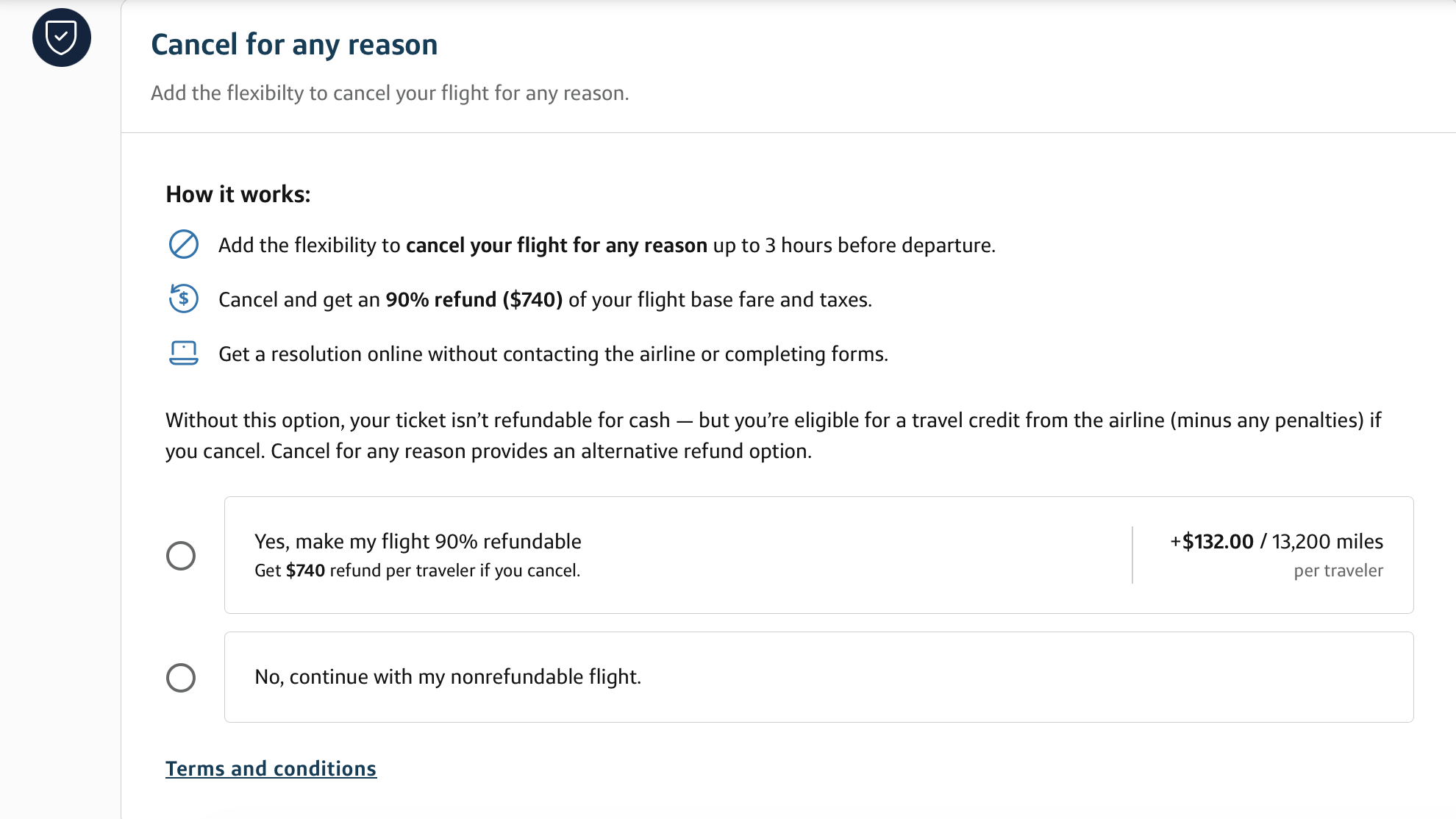Click the +$132.00 price amount
Image resolution: width=1456 pixels, height=819 pixels.
pyautogui.click(x=1212, y=542)
